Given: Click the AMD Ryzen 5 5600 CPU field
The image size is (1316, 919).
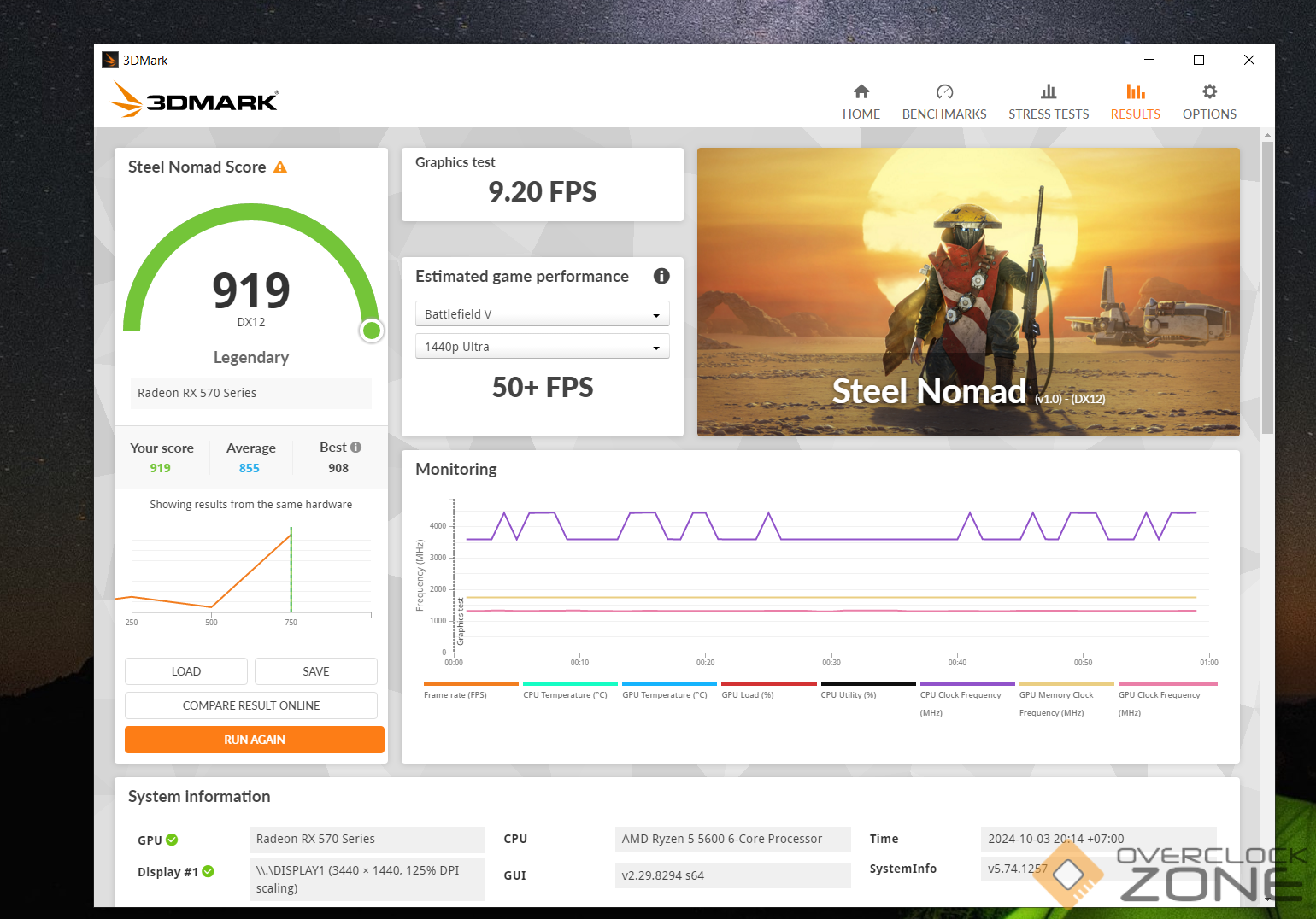Looking at the screenshot, I should pyautogui.click(x=732, y=840).
